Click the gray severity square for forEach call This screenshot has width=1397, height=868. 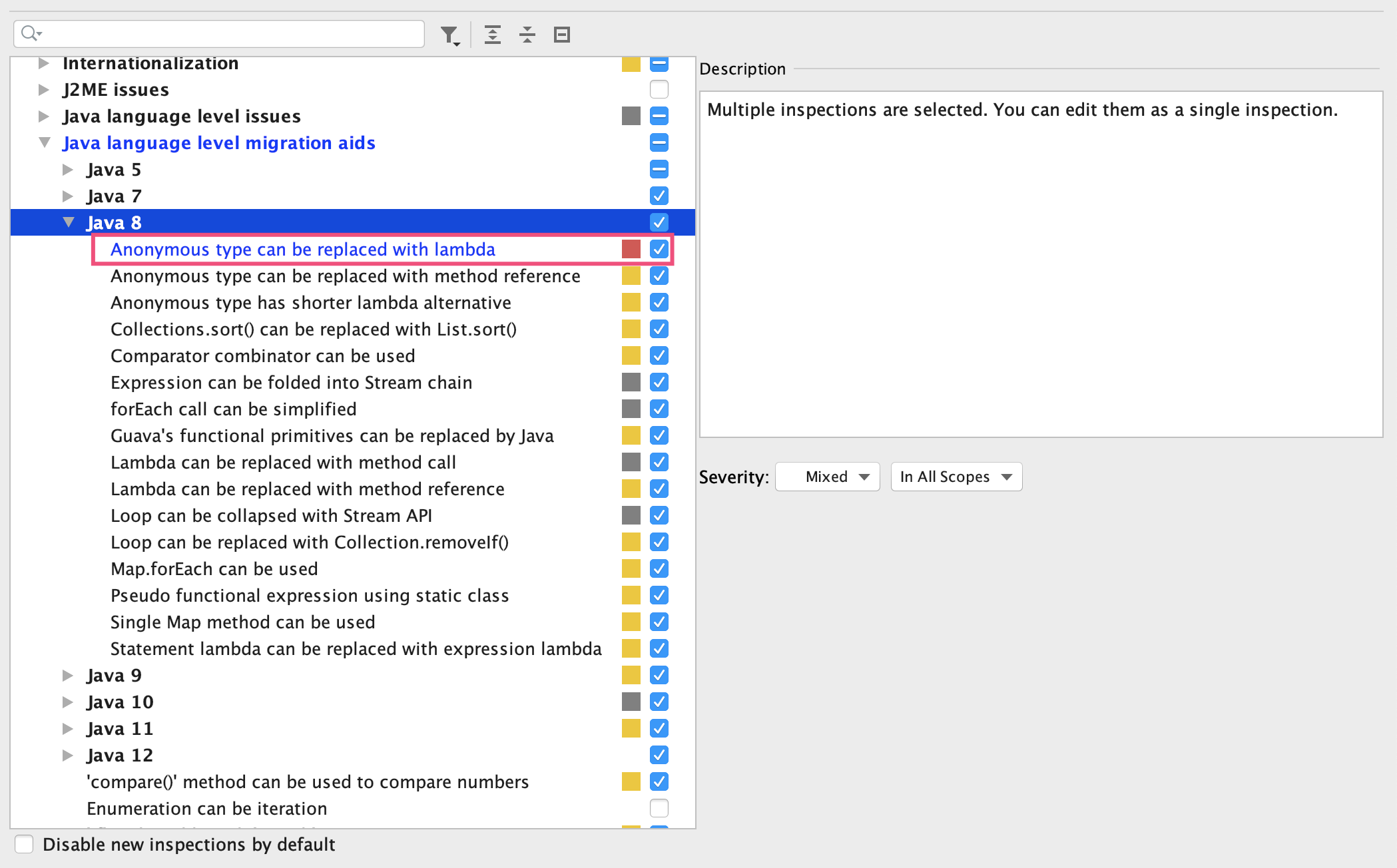click(x=631, y=409)
